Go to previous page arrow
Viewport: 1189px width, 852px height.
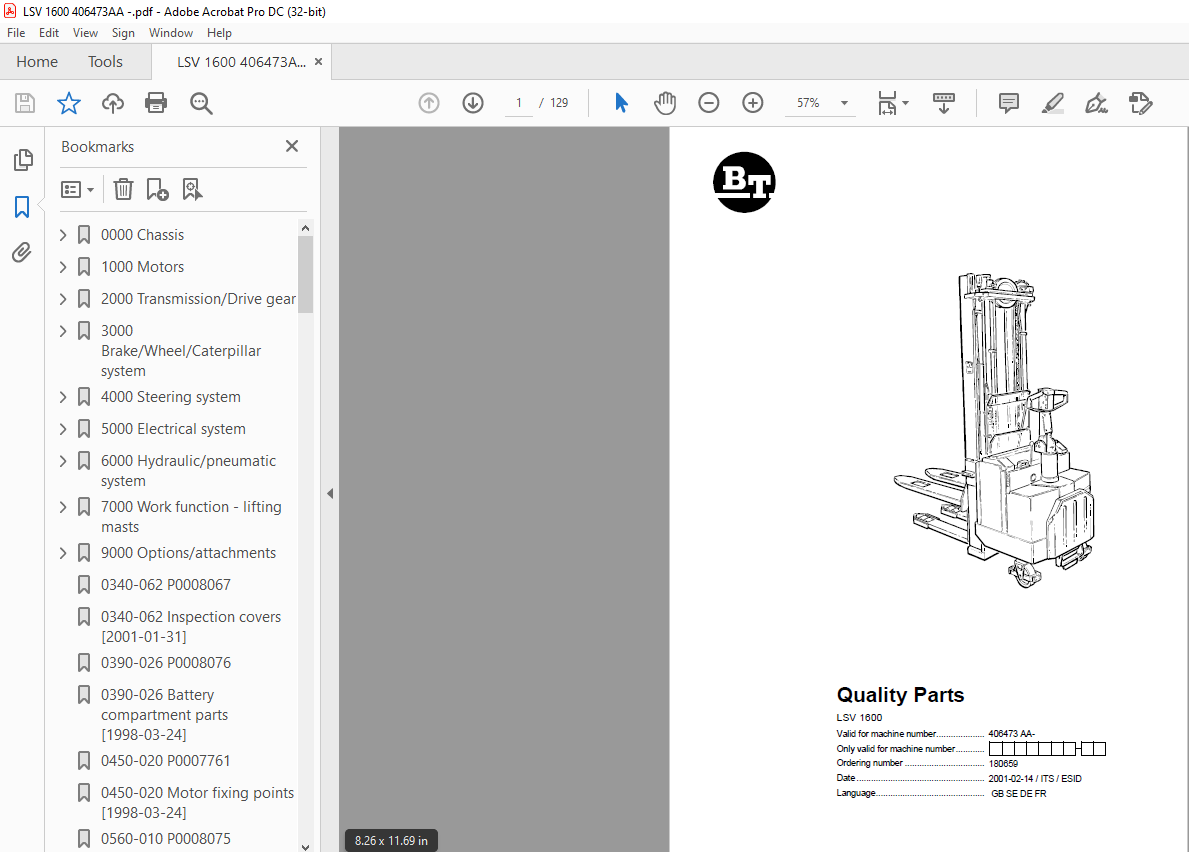429,103
